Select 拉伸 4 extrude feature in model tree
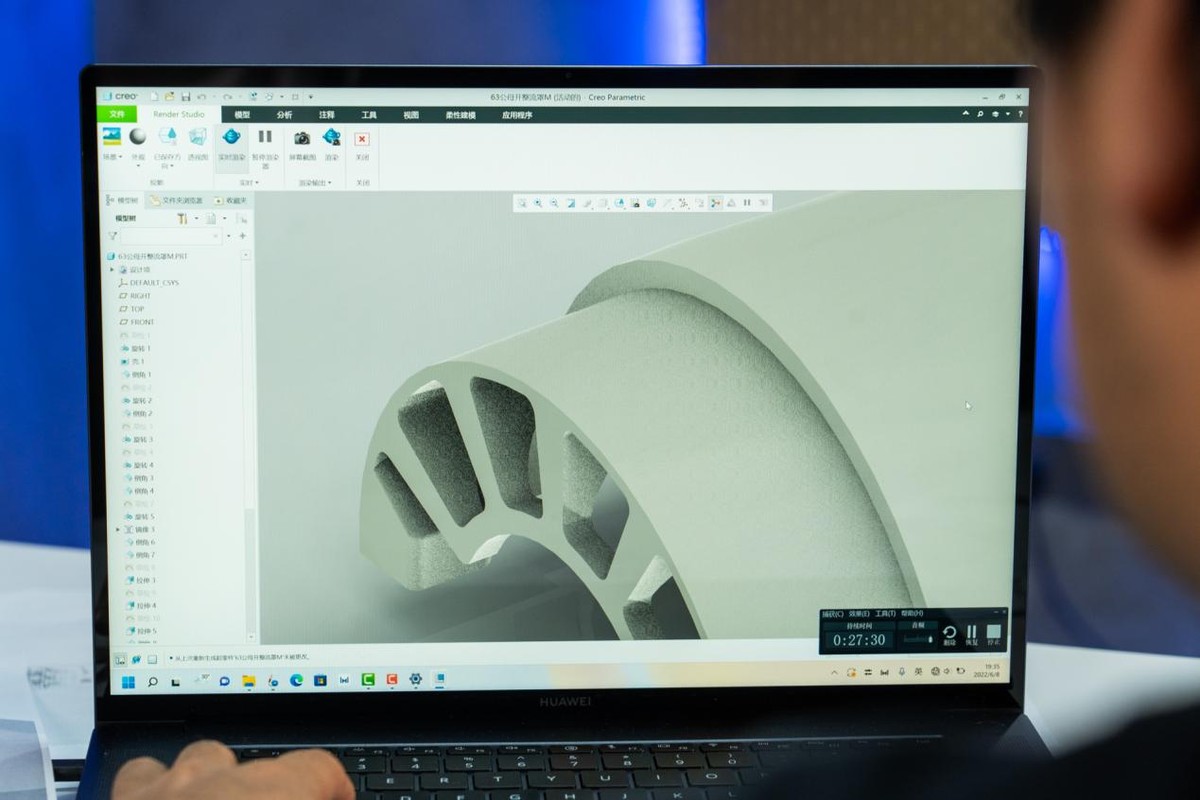This screenshot has width=1200, height=800. point(140,606)
